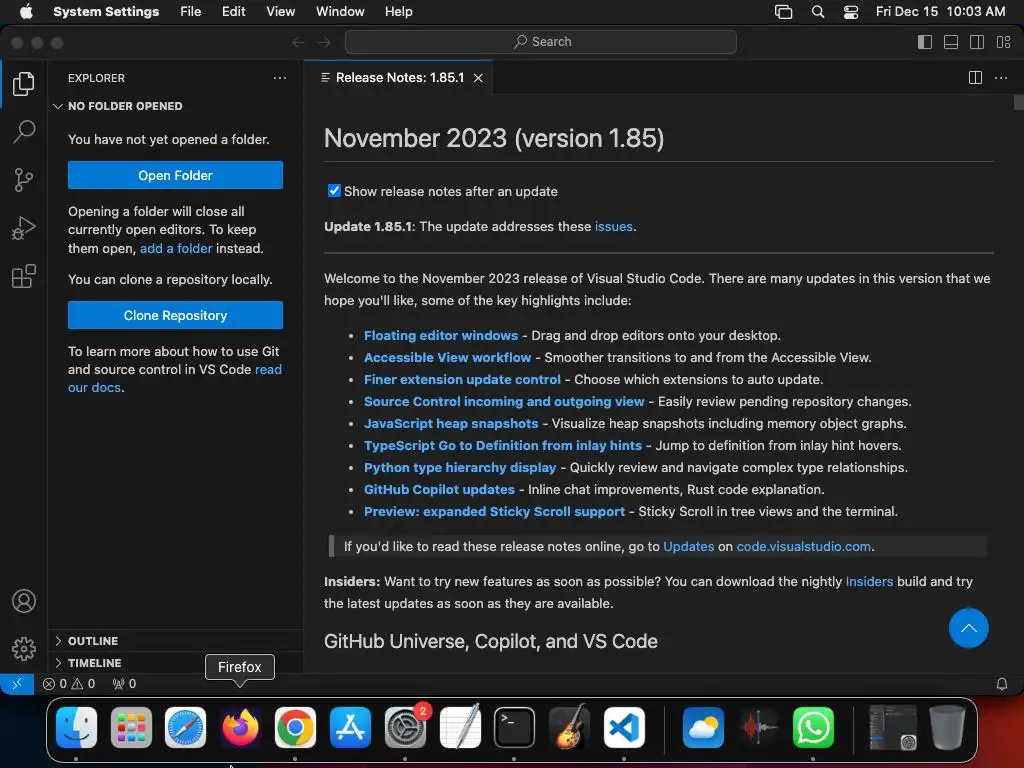
Task: Open WhatsApp from the Dock
Action: pyautogui.click(x=812, y=727)
